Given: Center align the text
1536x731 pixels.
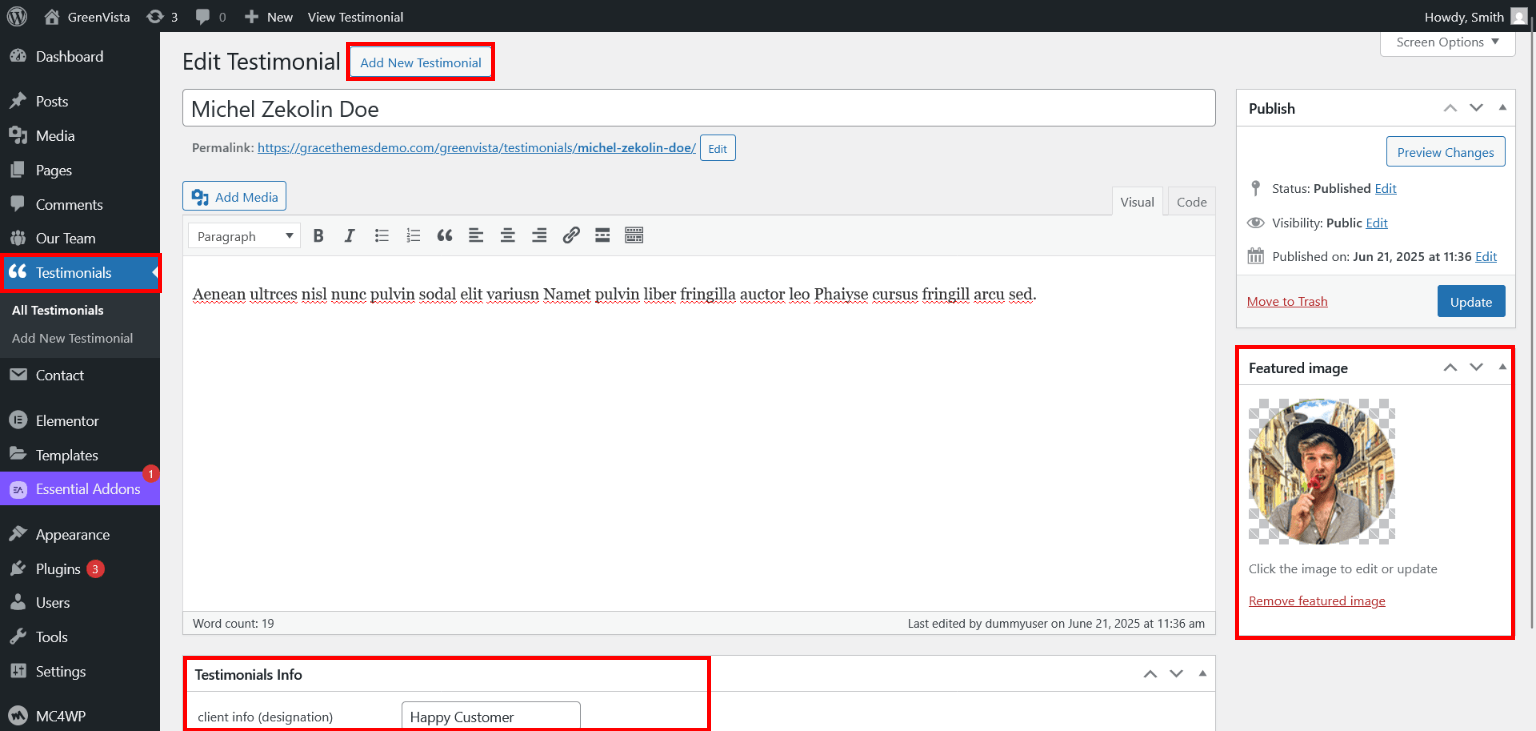Looking at the screenshot, I should pyautogui.click(x=508, y=236).
